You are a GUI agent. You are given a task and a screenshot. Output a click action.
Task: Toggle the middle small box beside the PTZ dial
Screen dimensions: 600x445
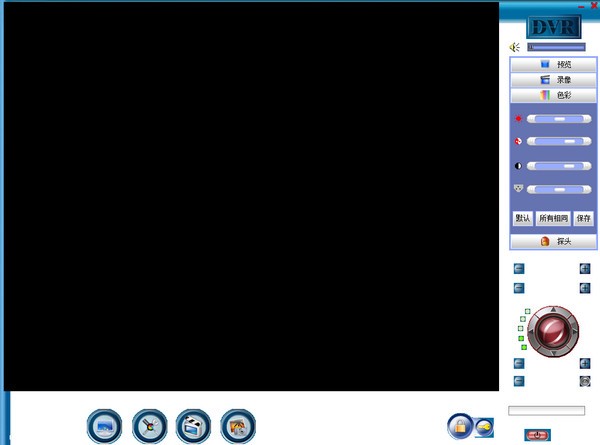[520, 328]
